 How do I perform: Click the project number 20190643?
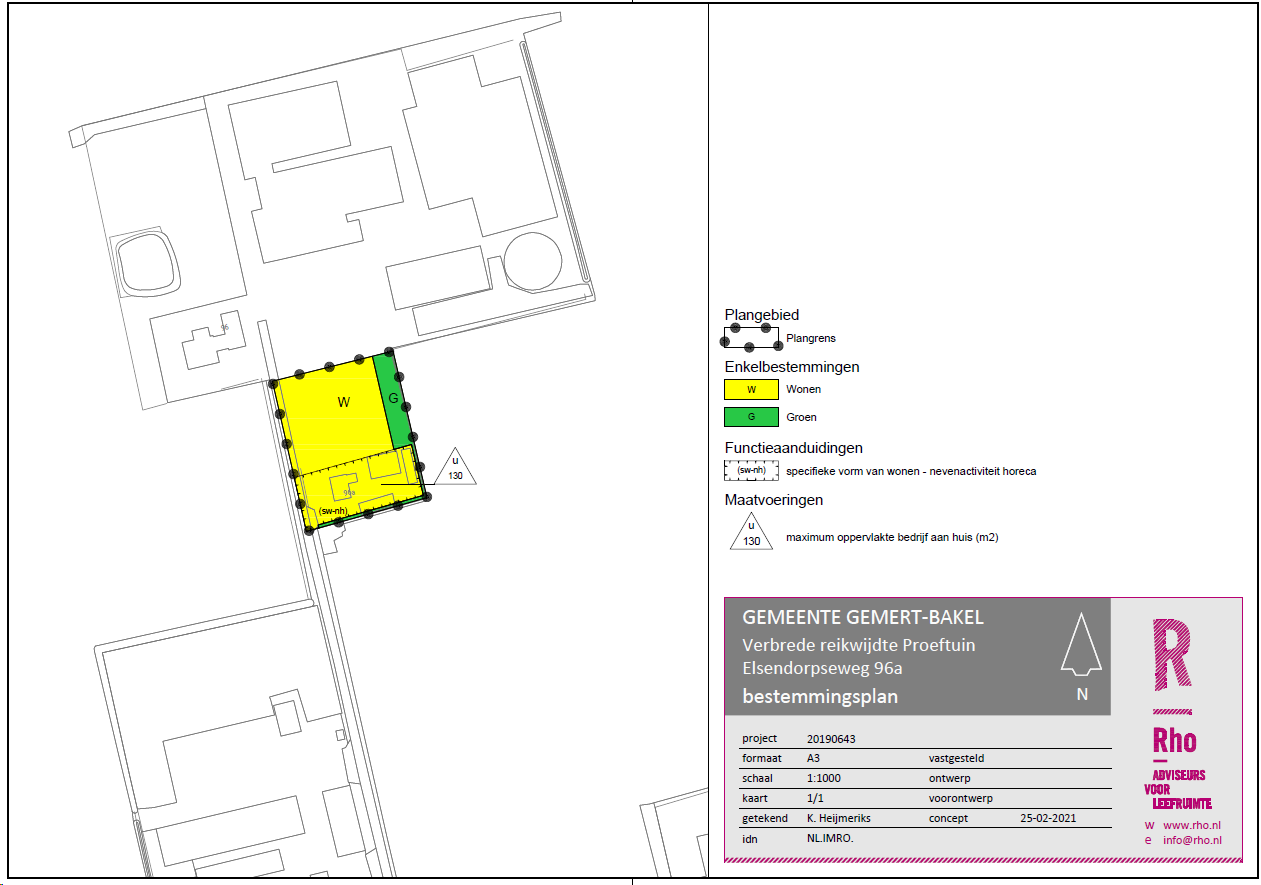(x=831, y=739)
